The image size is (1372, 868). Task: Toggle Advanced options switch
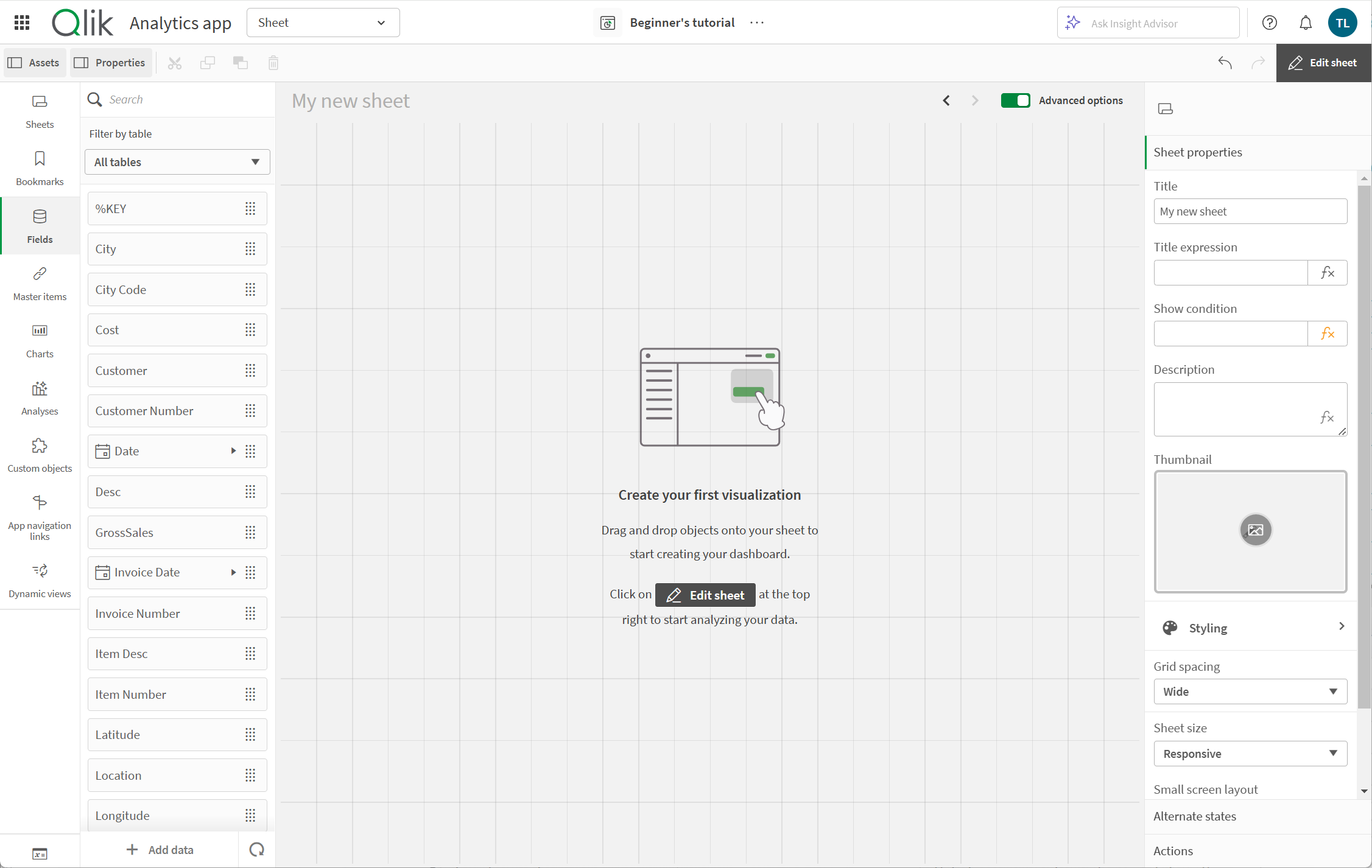[x=1016, y=99]
